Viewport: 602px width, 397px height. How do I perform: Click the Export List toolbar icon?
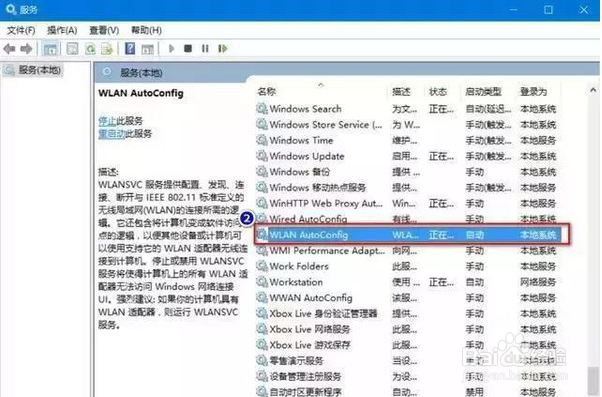(107, 49)
